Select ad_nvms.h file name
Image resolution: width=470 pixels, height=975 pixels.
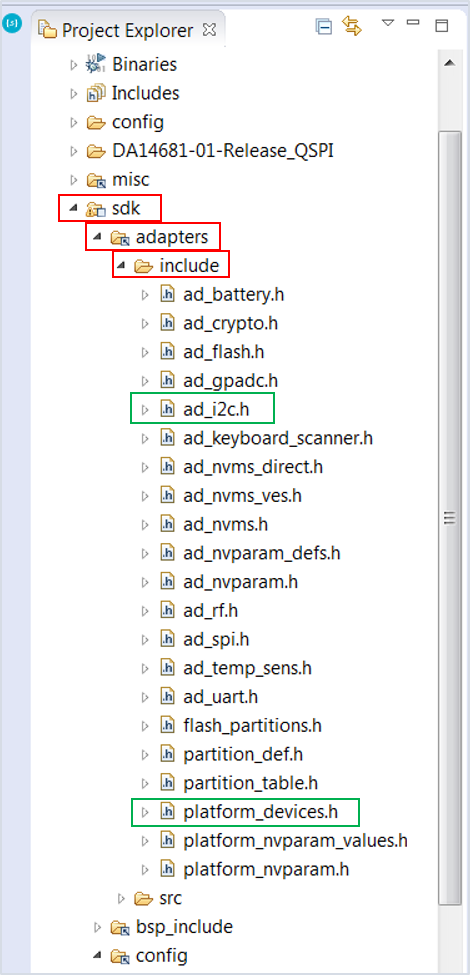(x=226, y=524)
